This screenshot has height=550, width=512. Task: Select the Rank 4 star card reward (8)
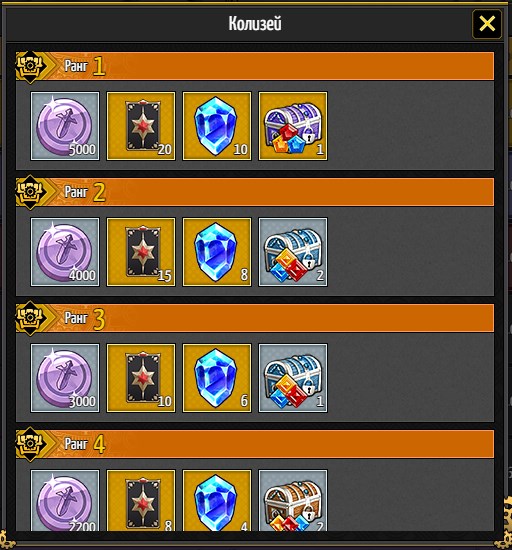(141, 501)
